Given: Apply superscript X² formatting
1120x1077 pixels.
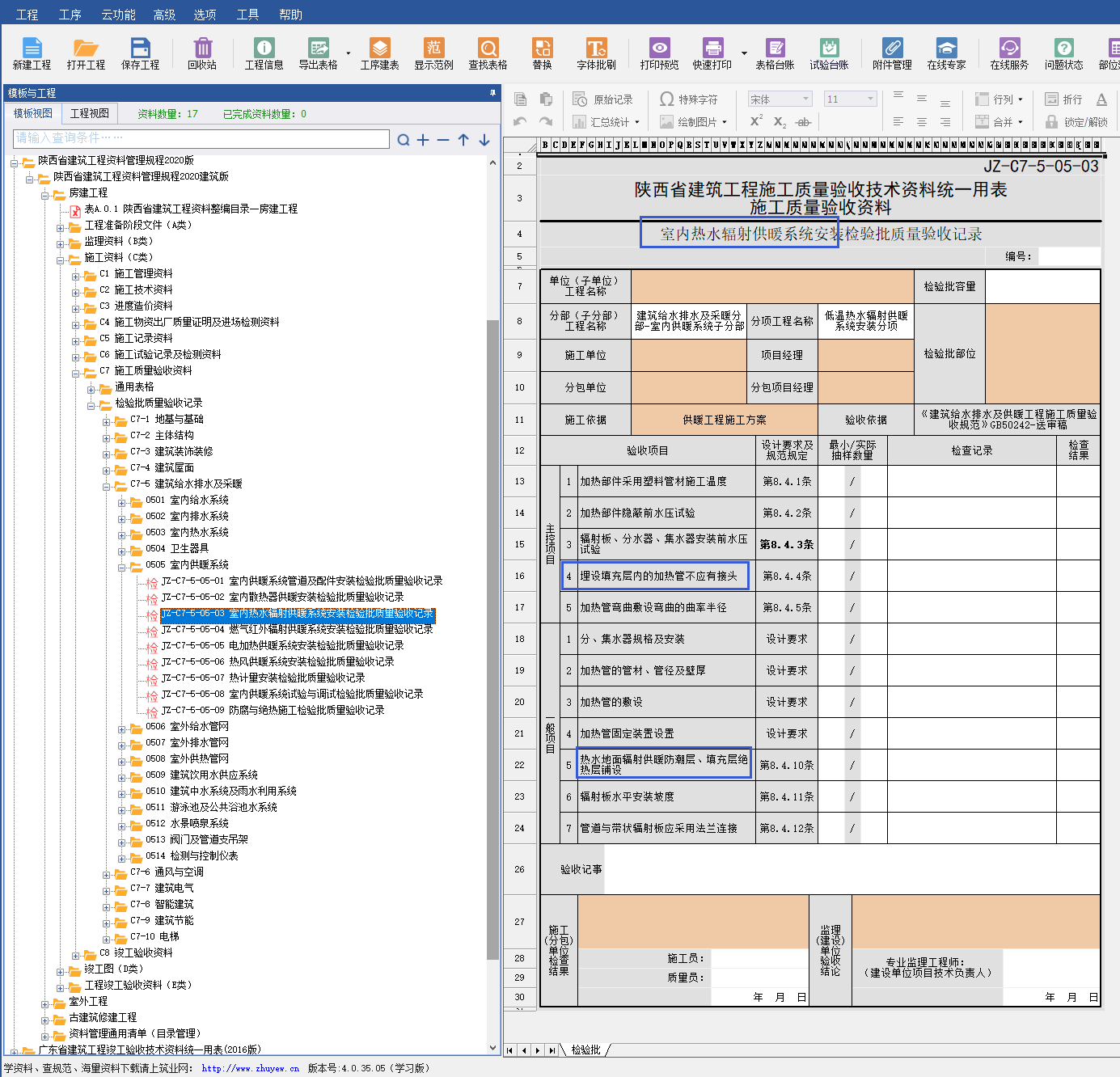Looking at the screenshot, I should (x=756, y=121).
